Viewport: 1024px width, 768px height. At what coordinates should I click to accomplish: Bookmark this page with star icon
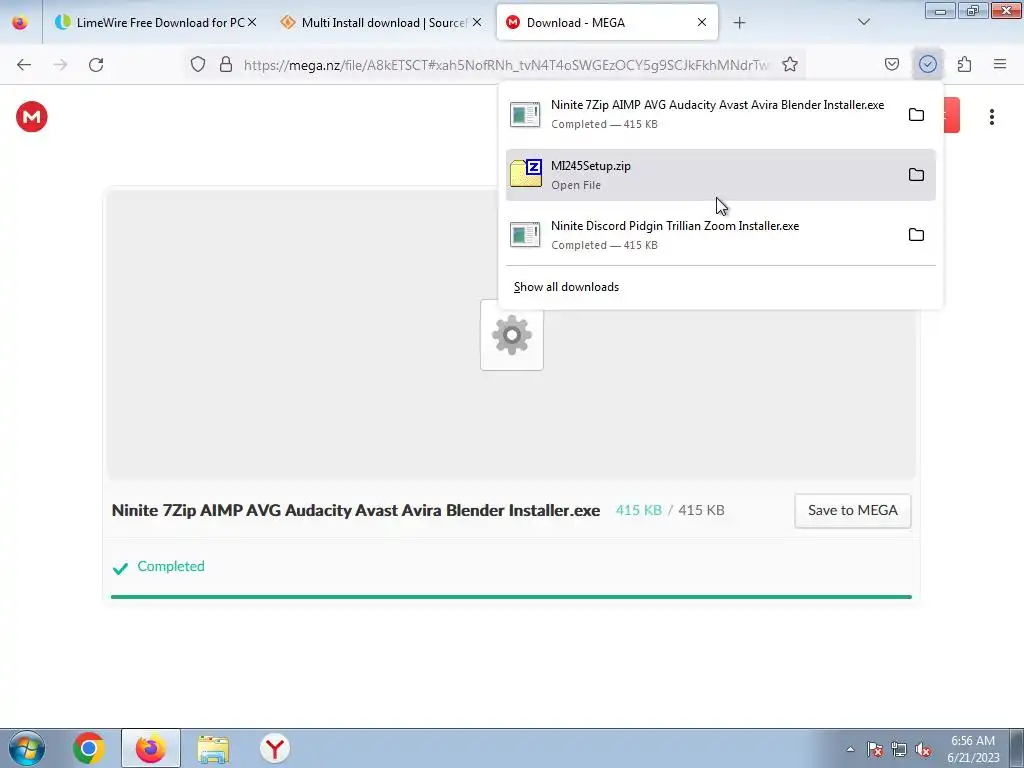pyautogui.click(x=790, y=64)
